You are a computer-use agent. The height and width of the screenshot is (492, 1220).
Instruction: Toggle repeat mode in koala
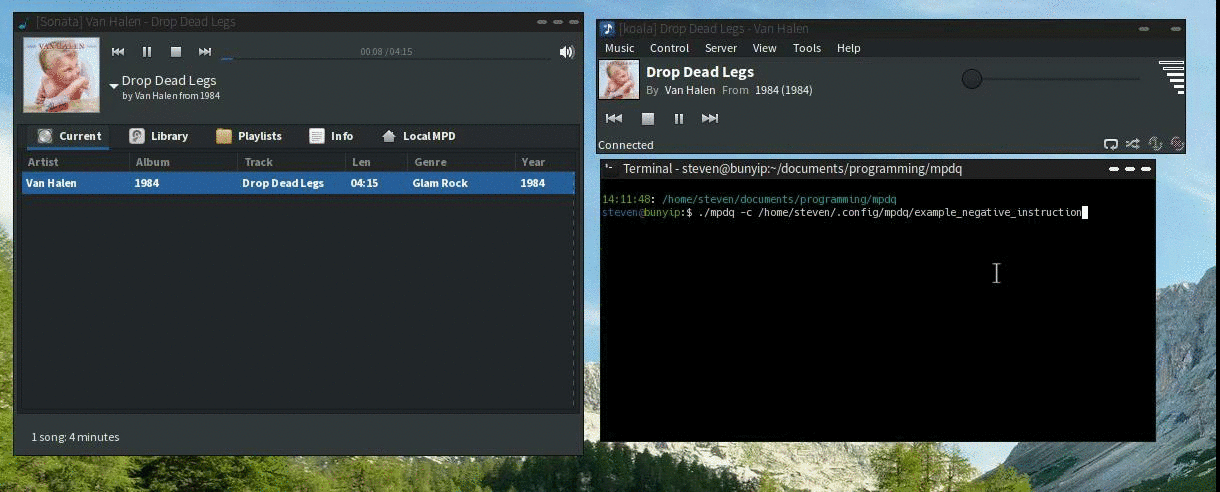tap(1111, 144)
